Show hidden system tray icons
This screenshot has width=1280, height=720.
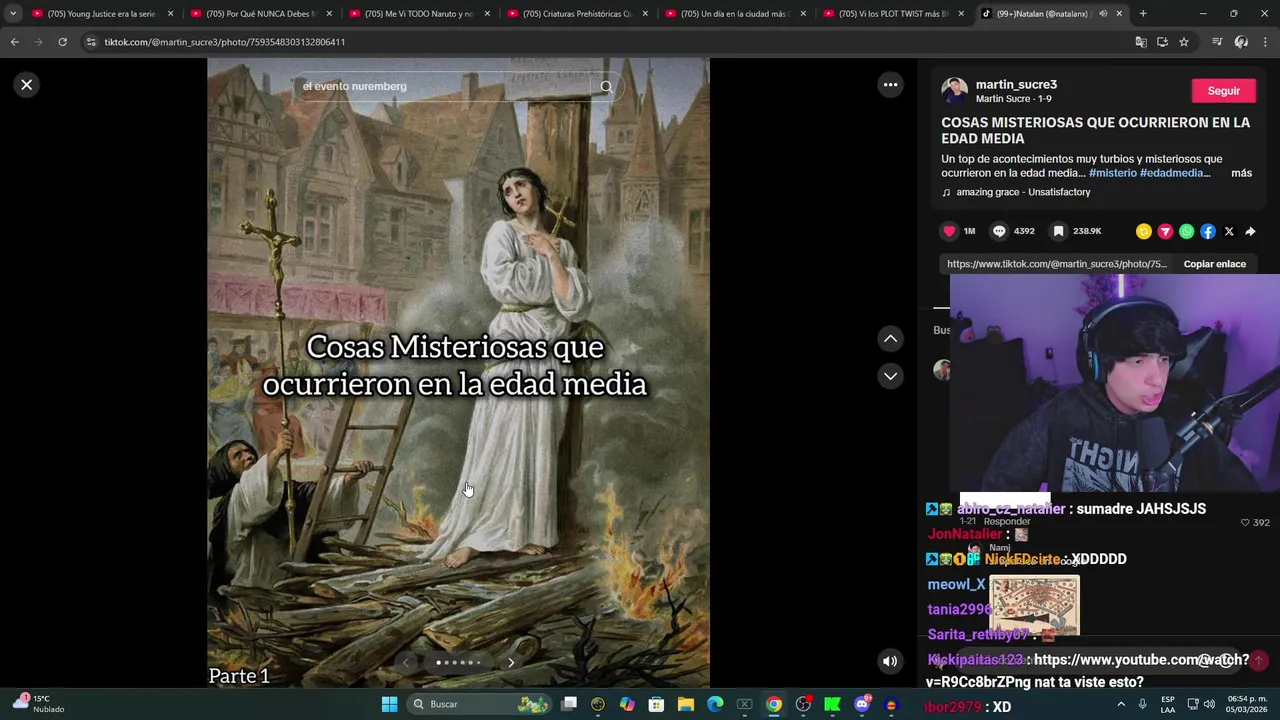(1120, 704)
